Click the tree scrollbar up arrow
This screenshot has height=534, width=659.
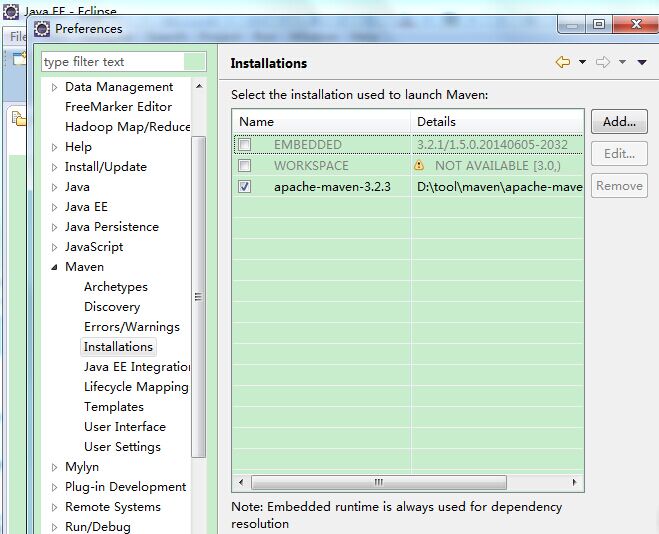tap(199, 87)
